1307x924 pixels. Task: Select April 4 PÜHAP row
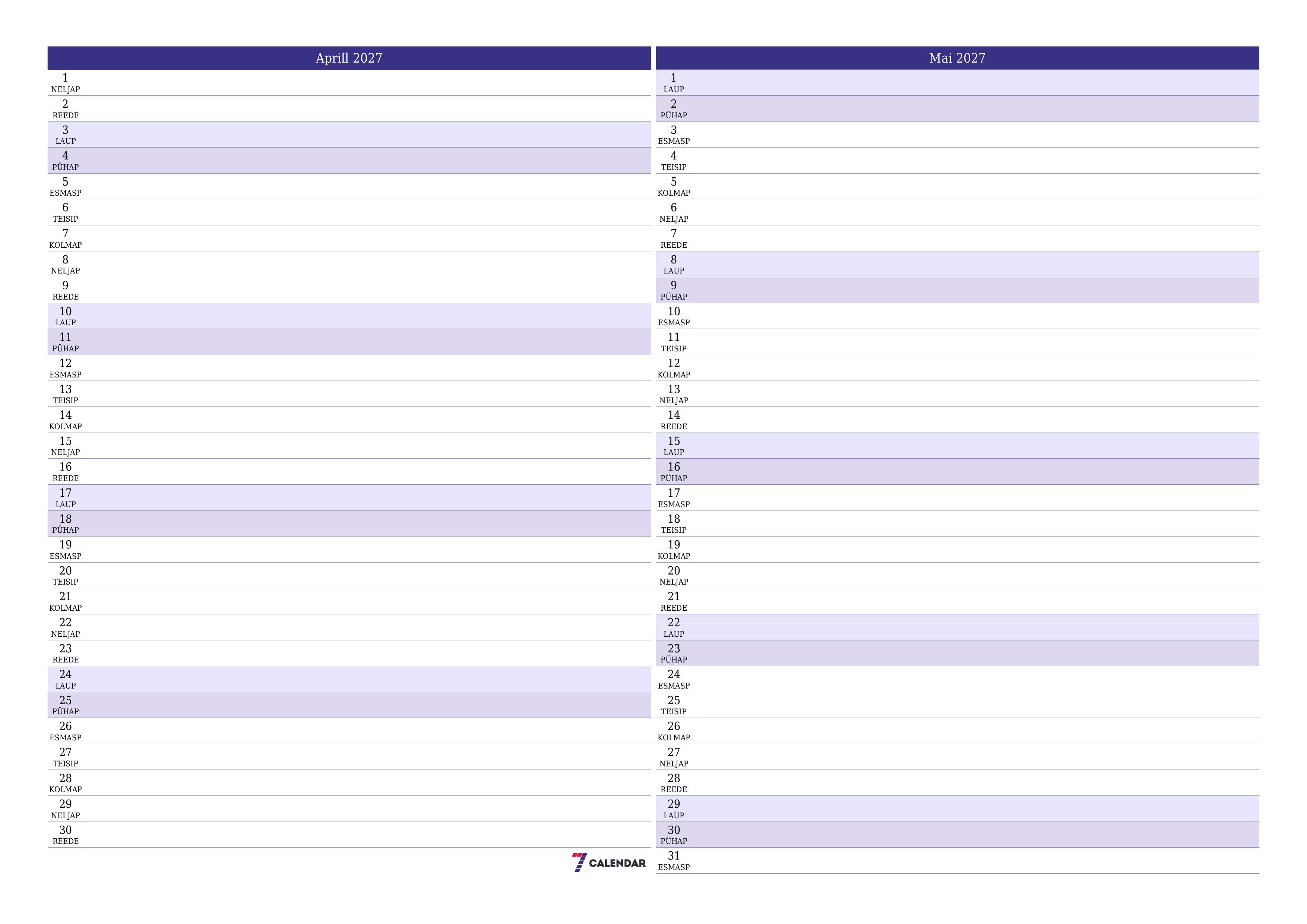click(x=349, y=161)
